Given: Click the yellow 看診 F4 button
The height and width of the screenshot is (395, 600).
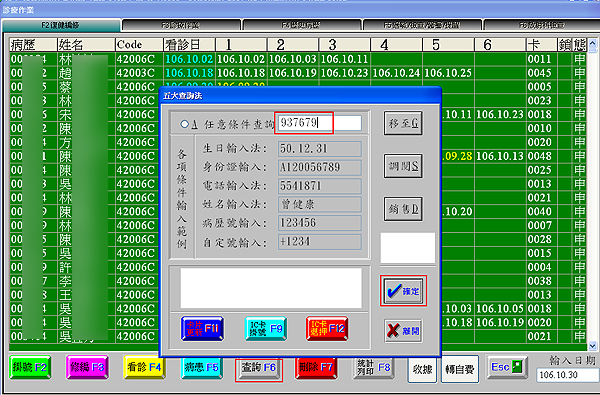Looking at the screenshot, I should (x=144, y=367).
